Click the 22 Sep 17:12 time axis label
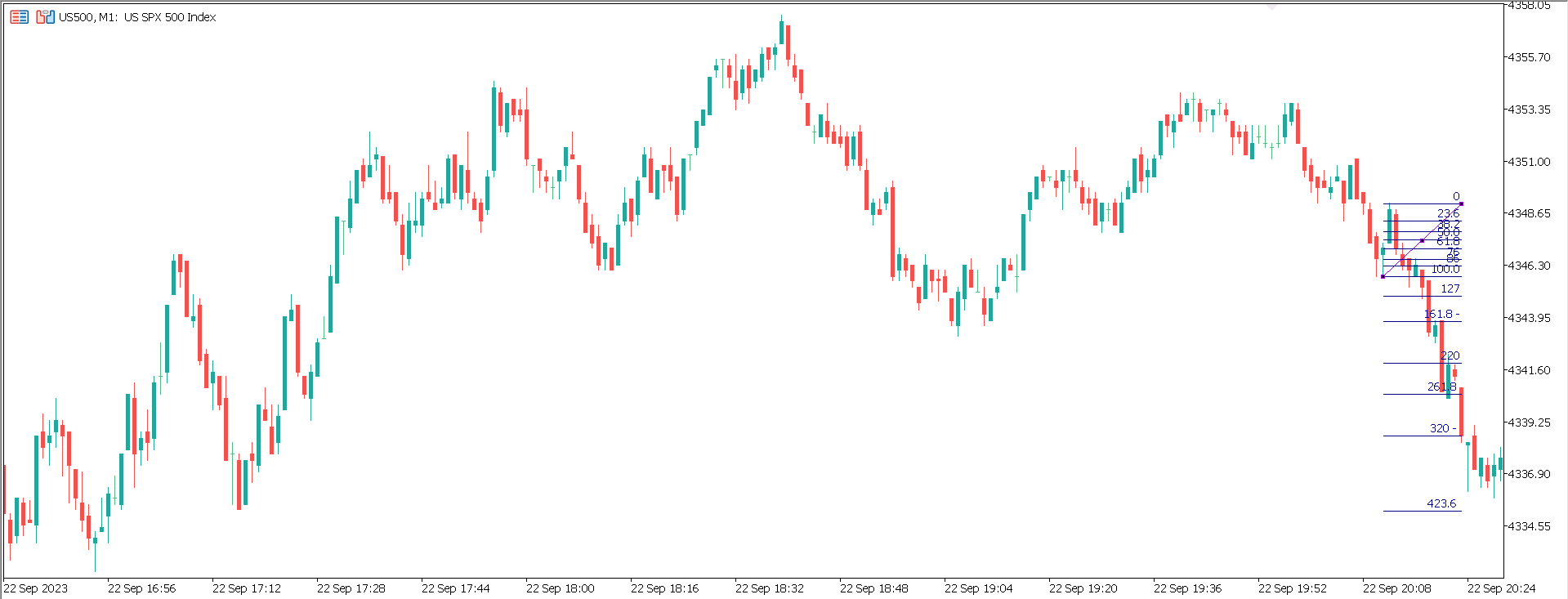1568x599 pixels. click(246, 588)
